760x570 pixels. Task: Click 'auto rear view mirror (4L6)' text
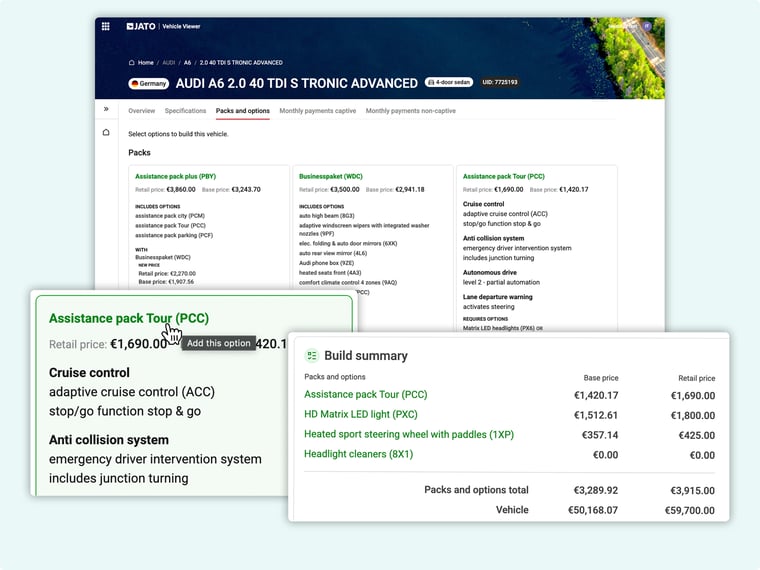333,253
